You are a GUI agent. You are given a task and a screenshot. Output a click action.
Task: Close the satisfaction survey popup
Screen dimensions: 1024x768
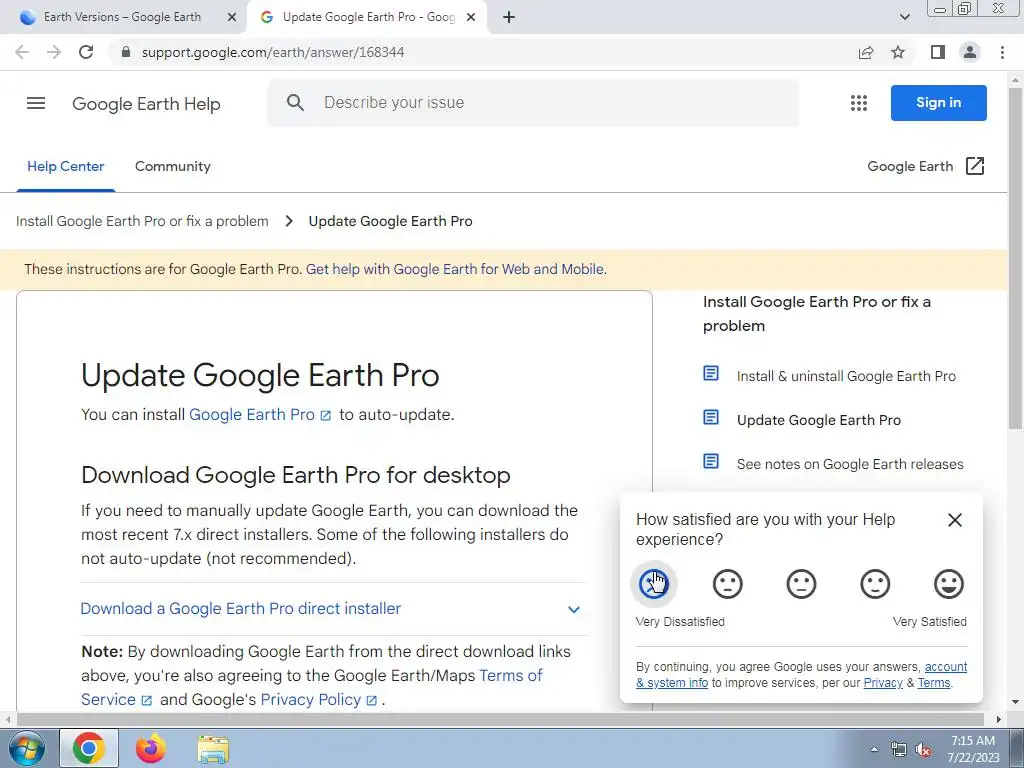pyautogui.click(x=955, y=520)
